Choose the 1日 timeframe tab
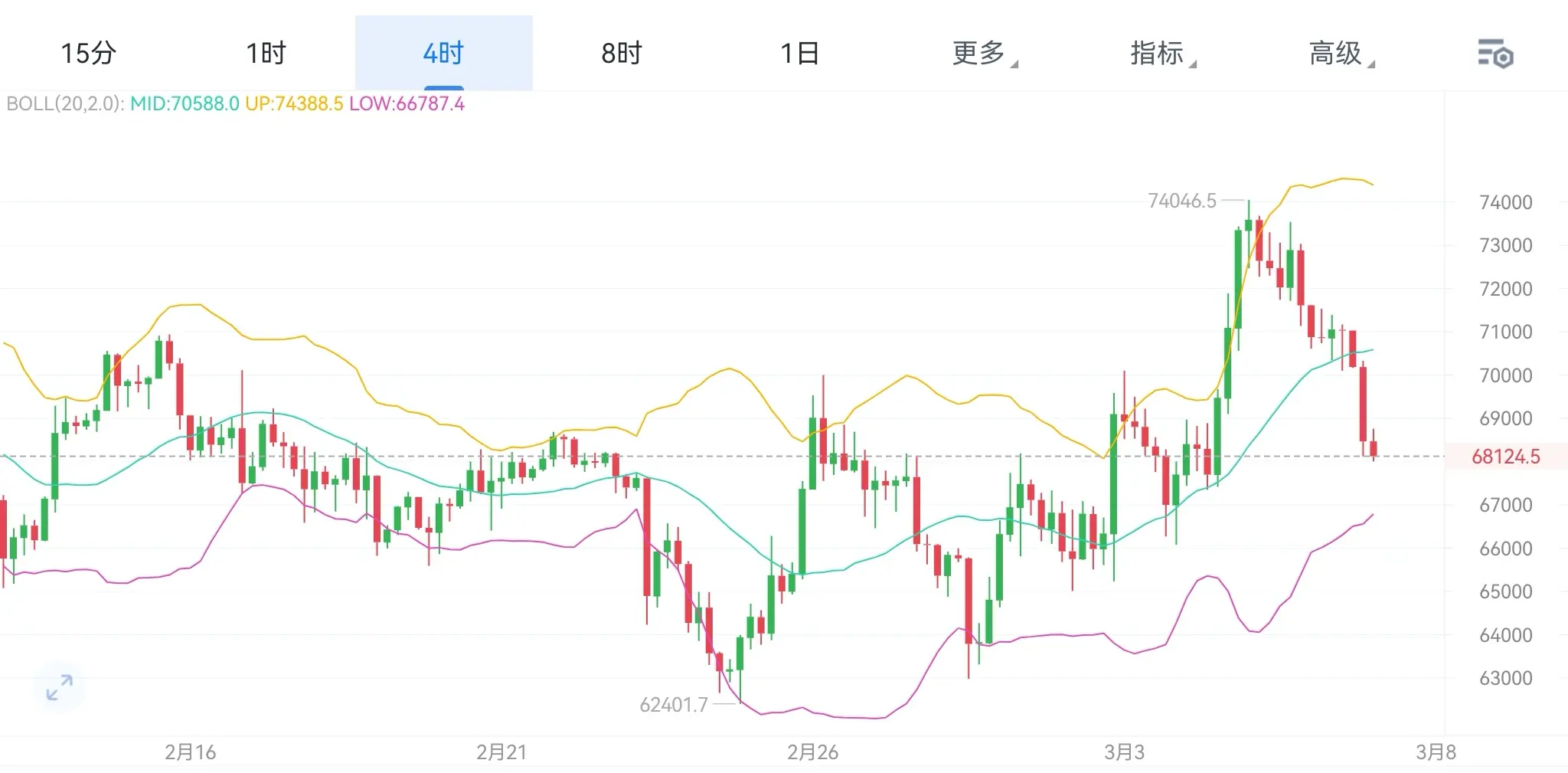1568x773 pixels. 799,54
